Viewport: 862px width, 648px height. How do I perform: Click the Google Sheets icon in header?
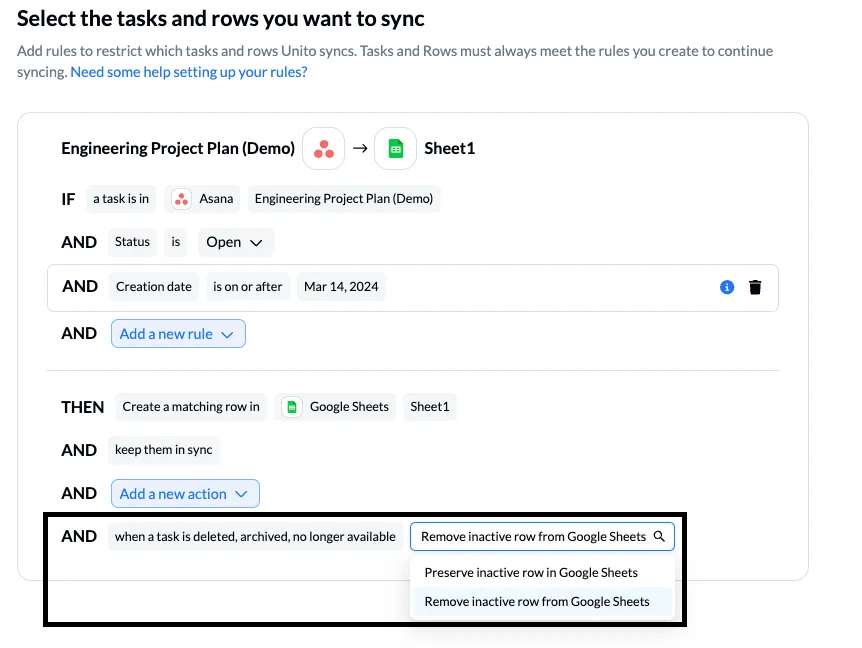pos(395,149)
